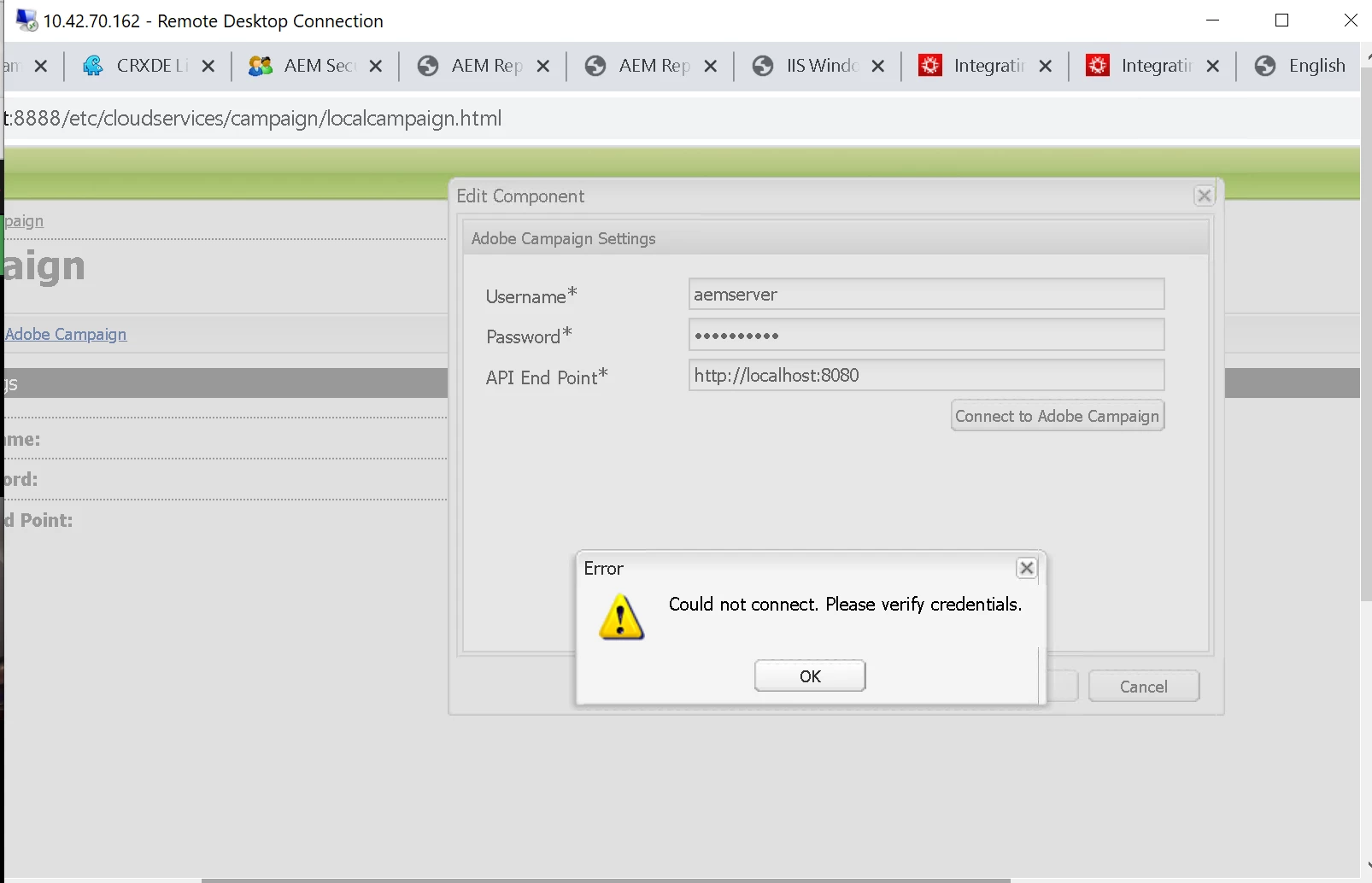Open the Adobe Campaign link
The width and height of the screenshot is (1372, 883).
66,334
